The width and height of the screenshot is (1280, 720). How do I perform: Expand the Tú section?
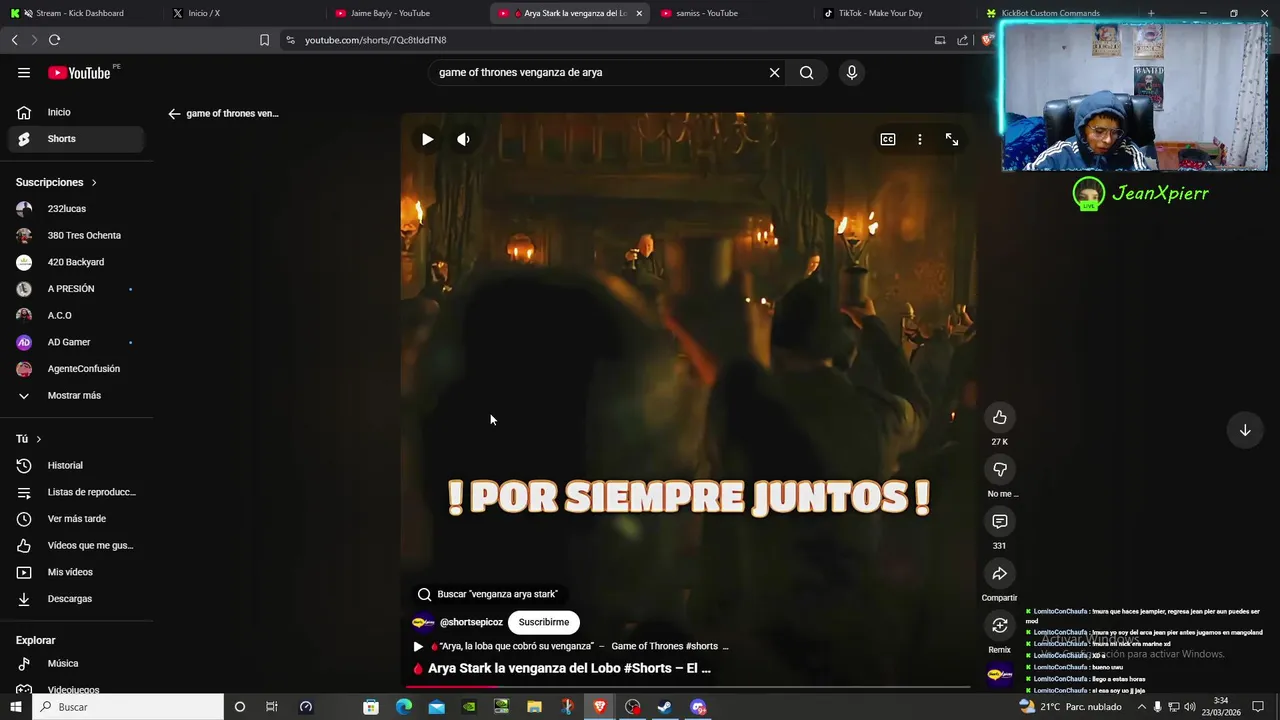point(29,439)
